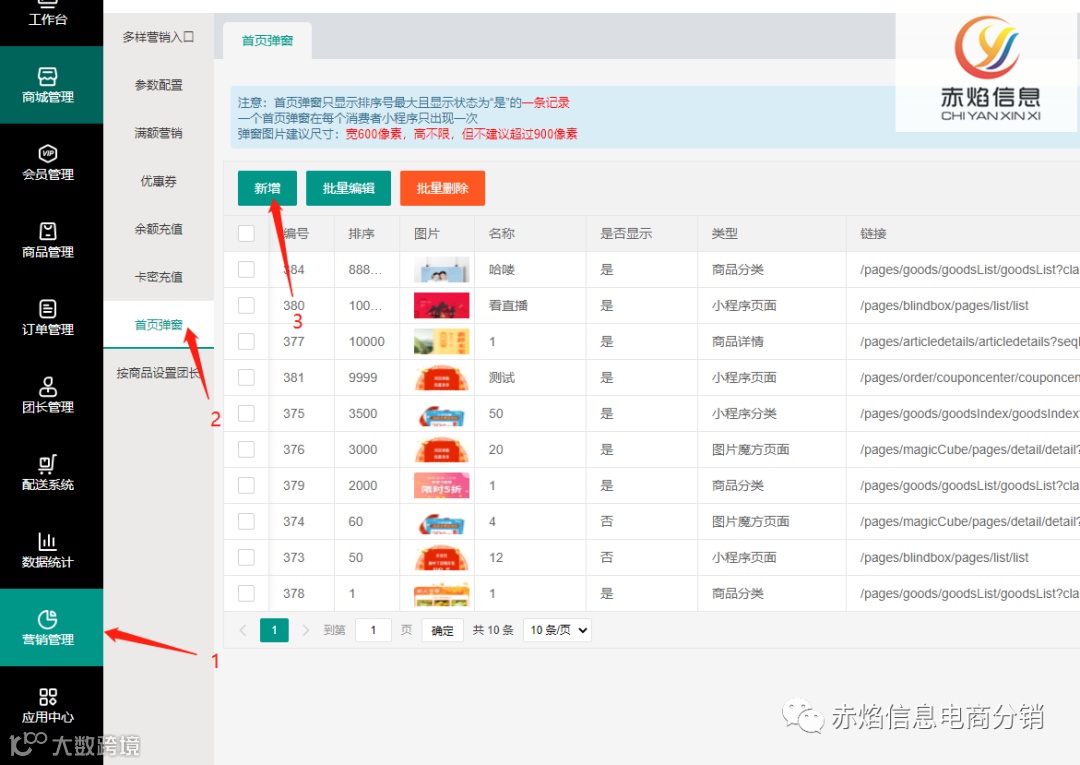Open image thumbnail for row 379
Screen dimensions: 1080x765
[x=442, y=485]
